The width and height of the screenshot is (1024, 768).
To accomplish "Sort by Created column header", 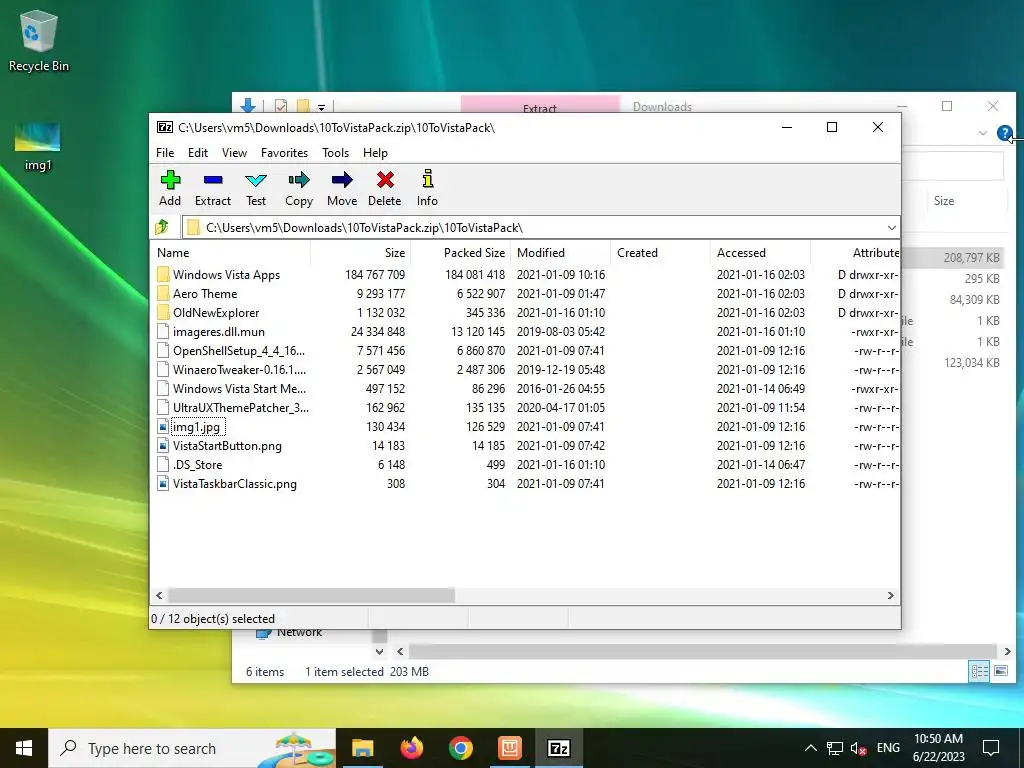I will click(x=660, y=253).
